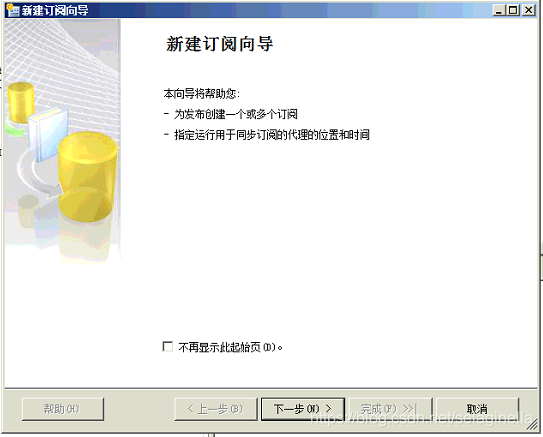543x437 pixels.
Task: Open help with the 帮助 button
Action: [63, 409]
